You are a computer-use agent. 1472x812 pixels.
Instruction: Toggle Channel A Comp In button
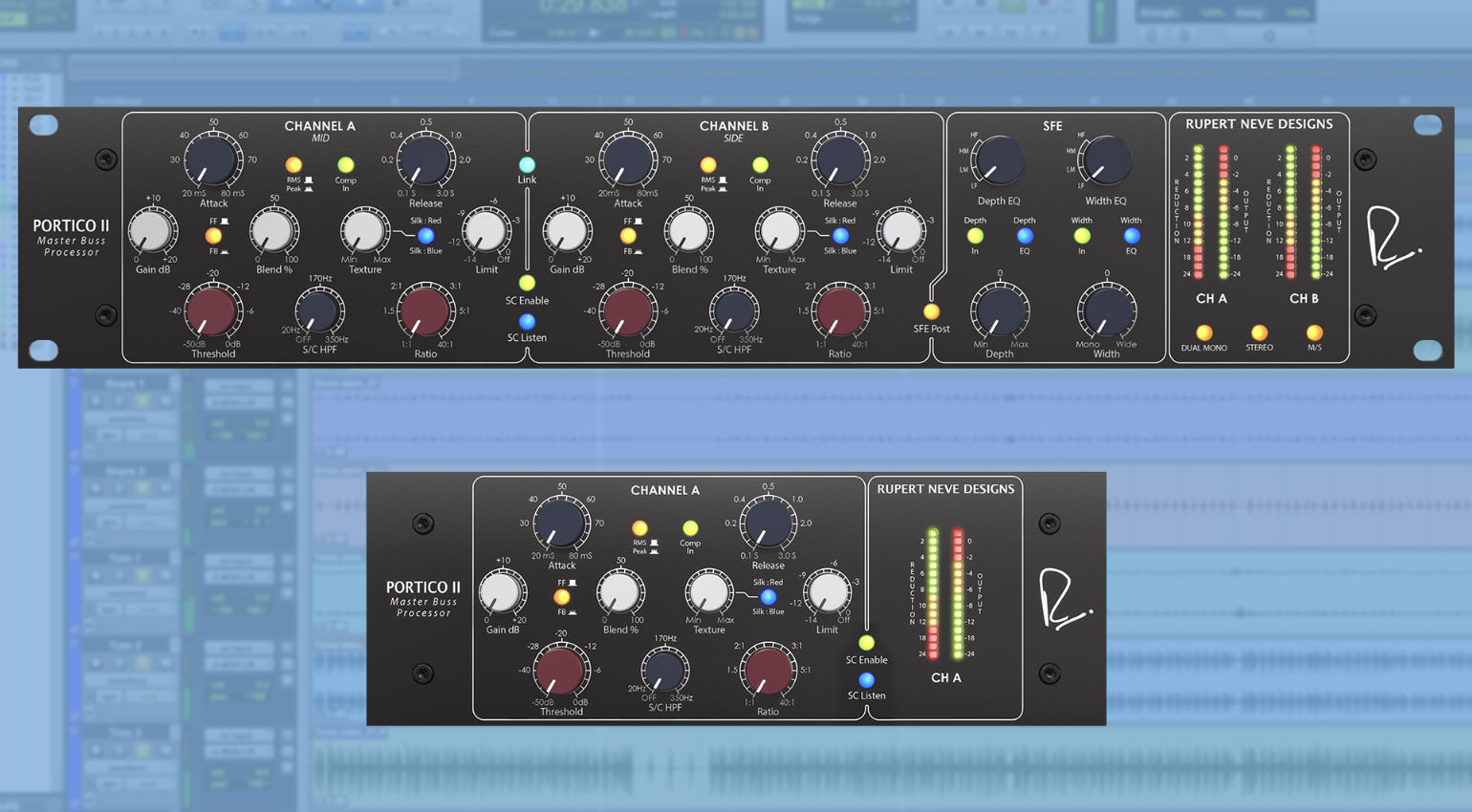[345, 164]
